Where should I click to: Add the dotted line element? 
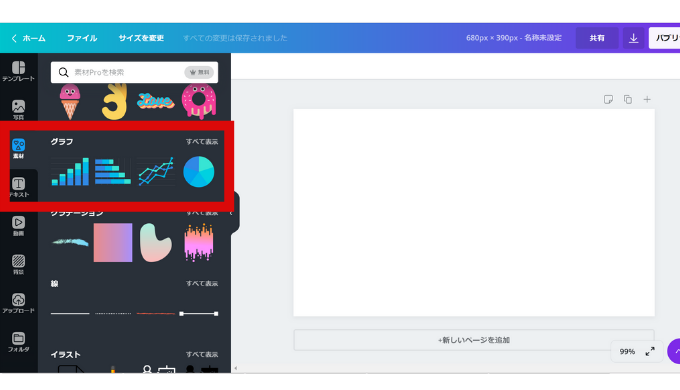coord(113,313)
